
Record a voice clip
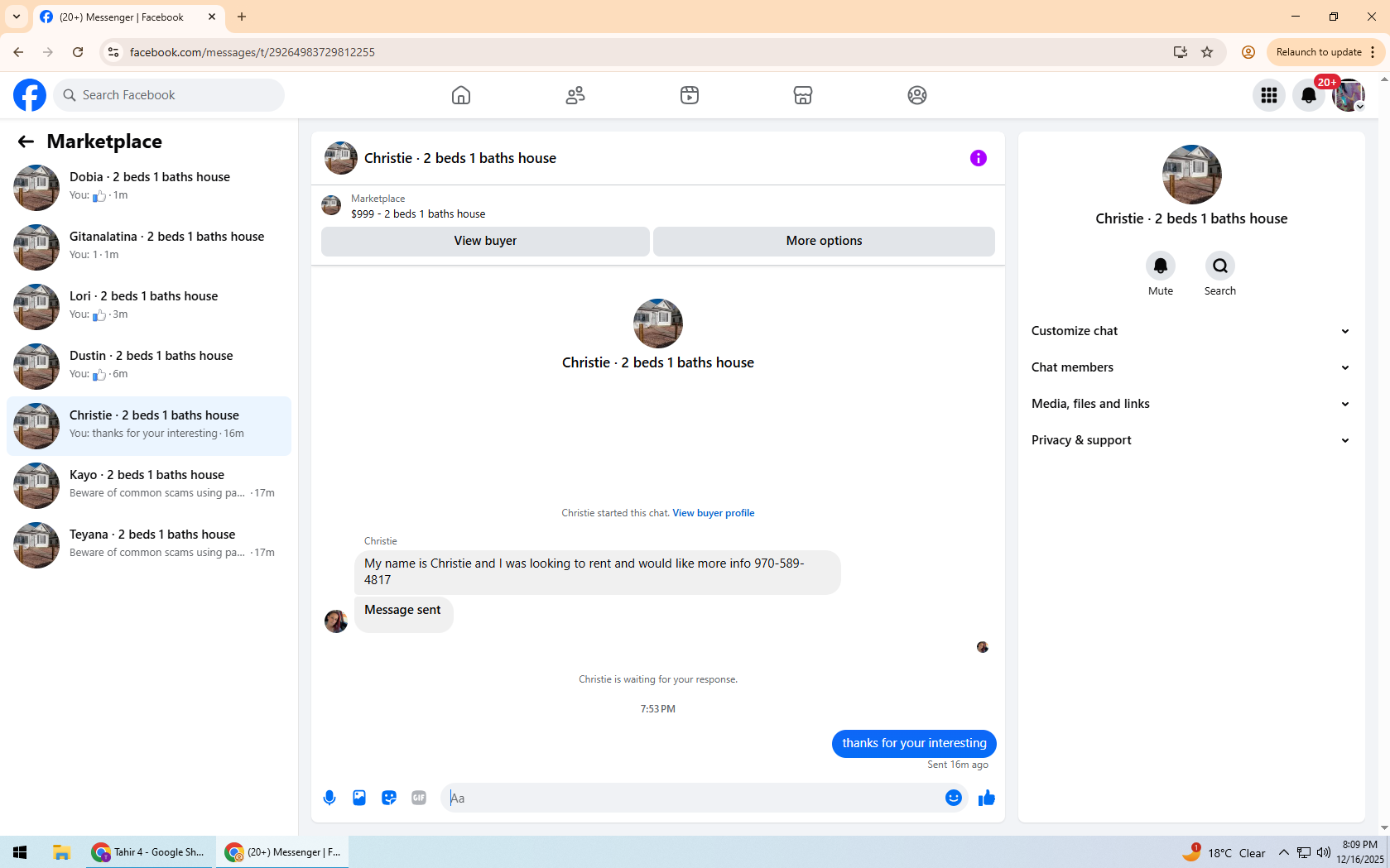pyautogui.click(x=329, y=798)
